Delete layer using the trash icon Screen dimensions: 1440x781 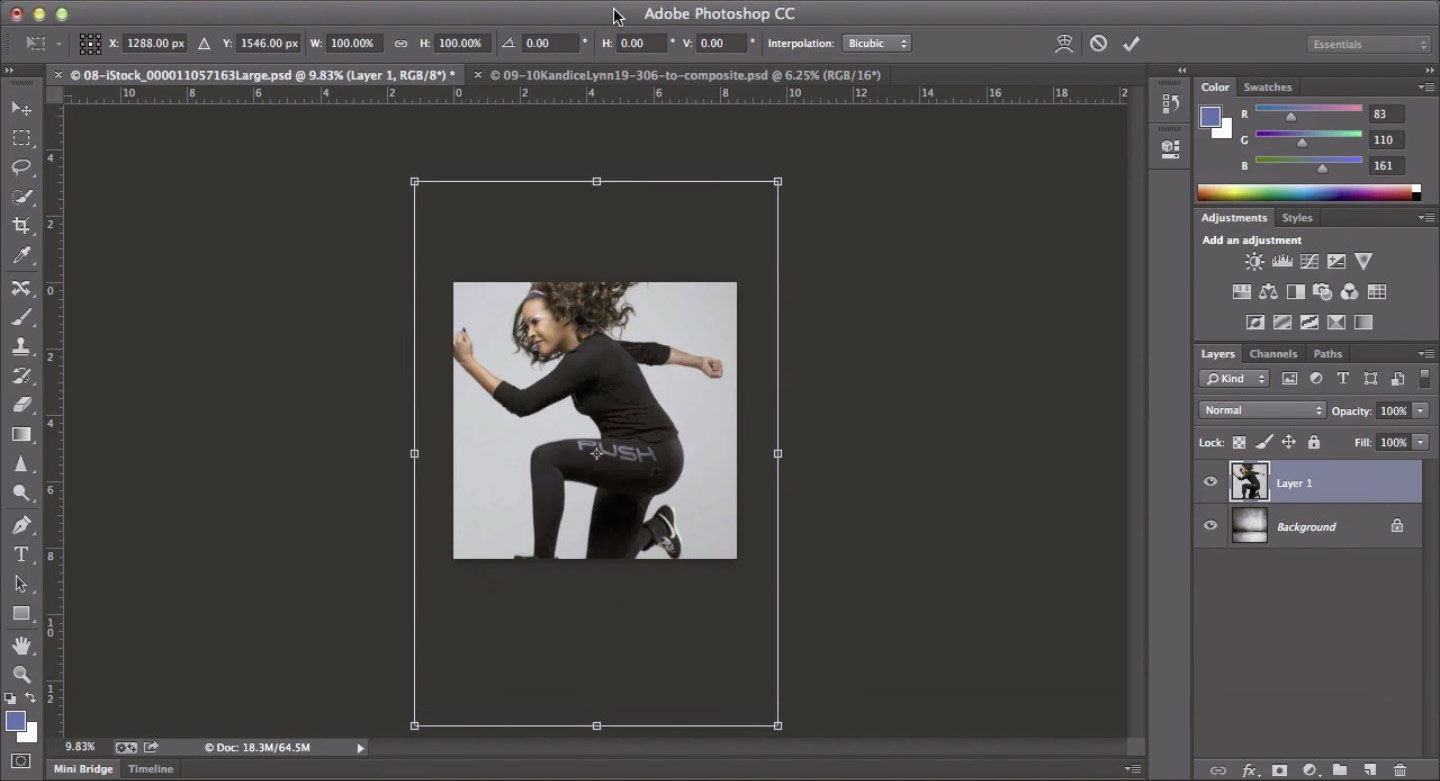coord(1400,770)
